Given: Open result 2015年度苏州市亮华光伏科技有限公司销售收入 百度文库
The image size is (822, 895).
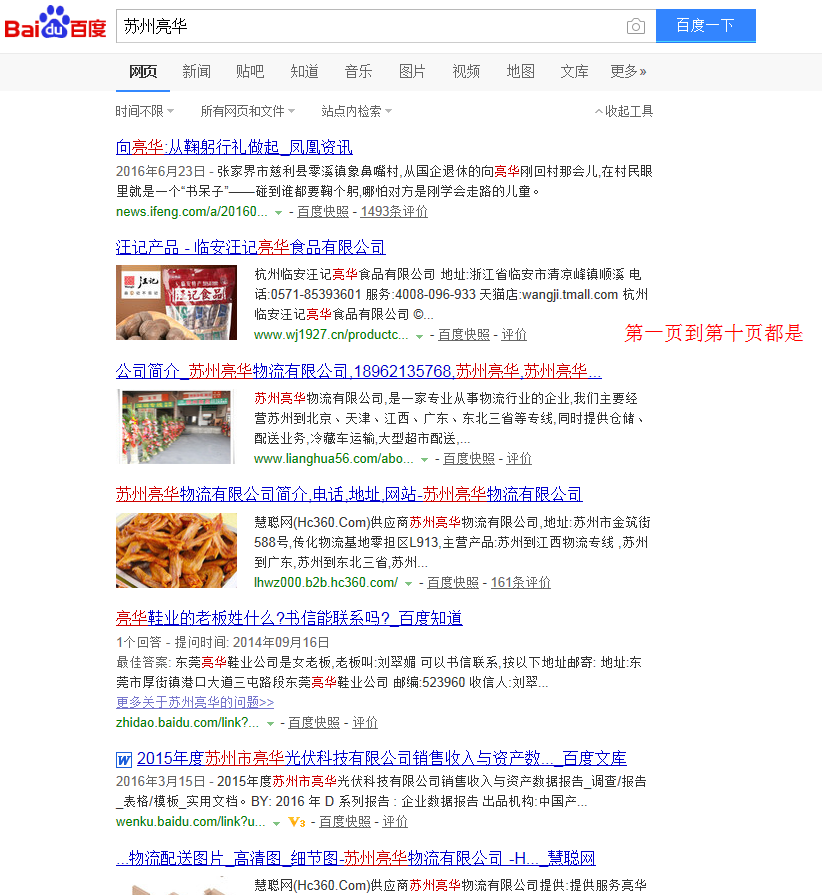Looking at the screenshot, I should [x=381, y=759].
